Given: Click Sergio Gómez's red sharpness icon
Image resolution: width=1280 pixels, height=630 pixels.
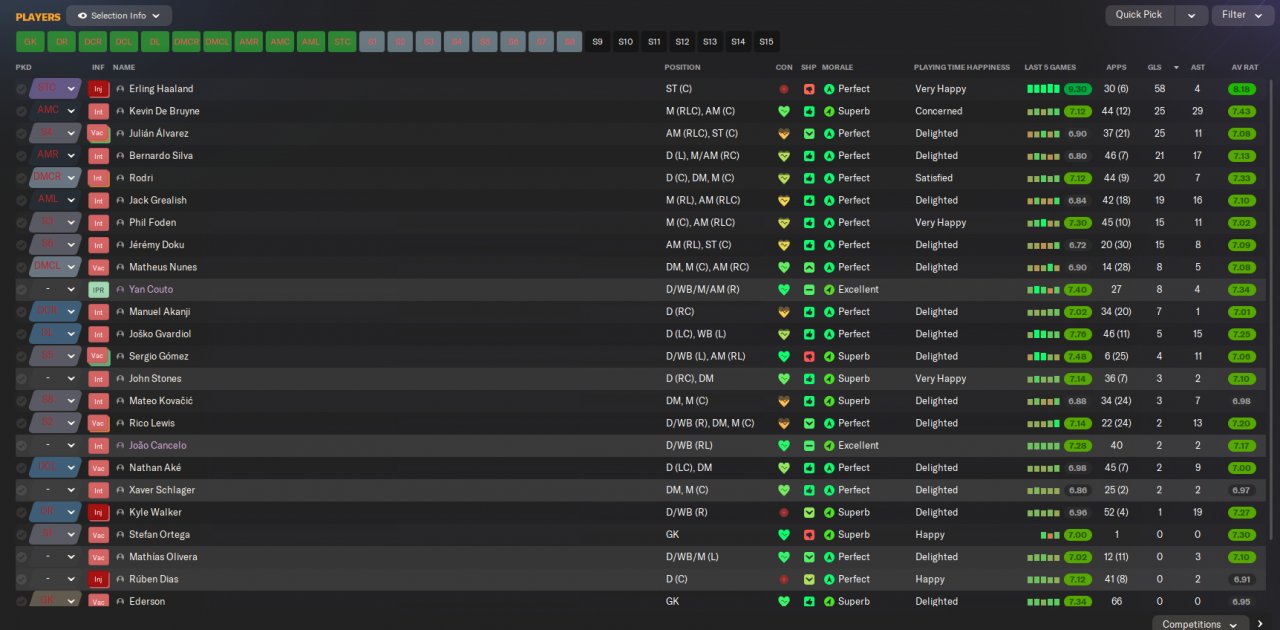Looking at the screenshot, I should pyautogui.click(x=809, y=356).
